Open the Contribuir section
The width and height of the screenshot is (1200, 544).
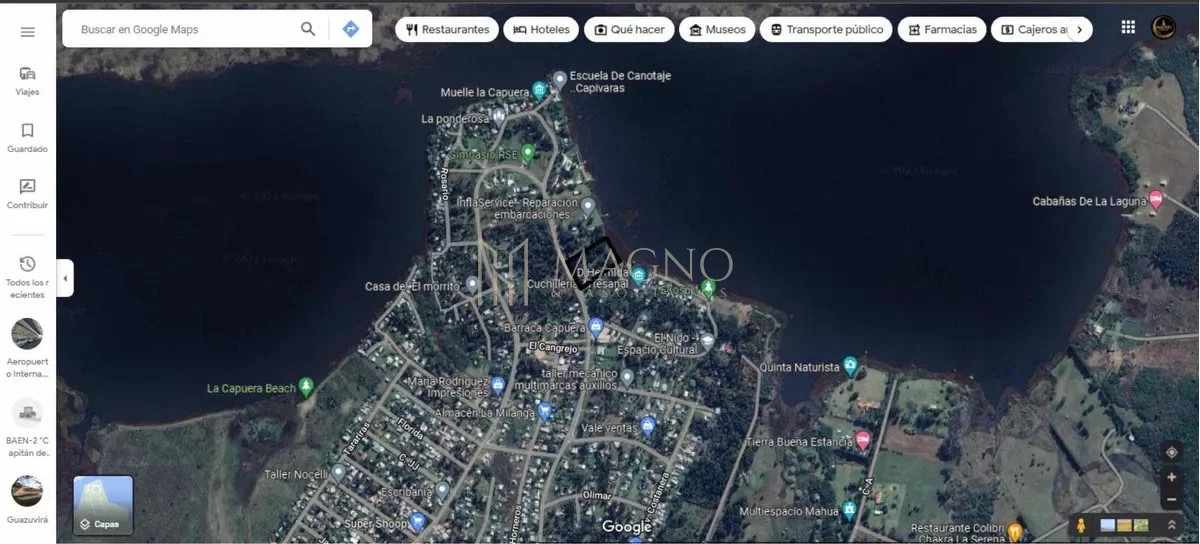pyautogui.click(x=27, y=193)
